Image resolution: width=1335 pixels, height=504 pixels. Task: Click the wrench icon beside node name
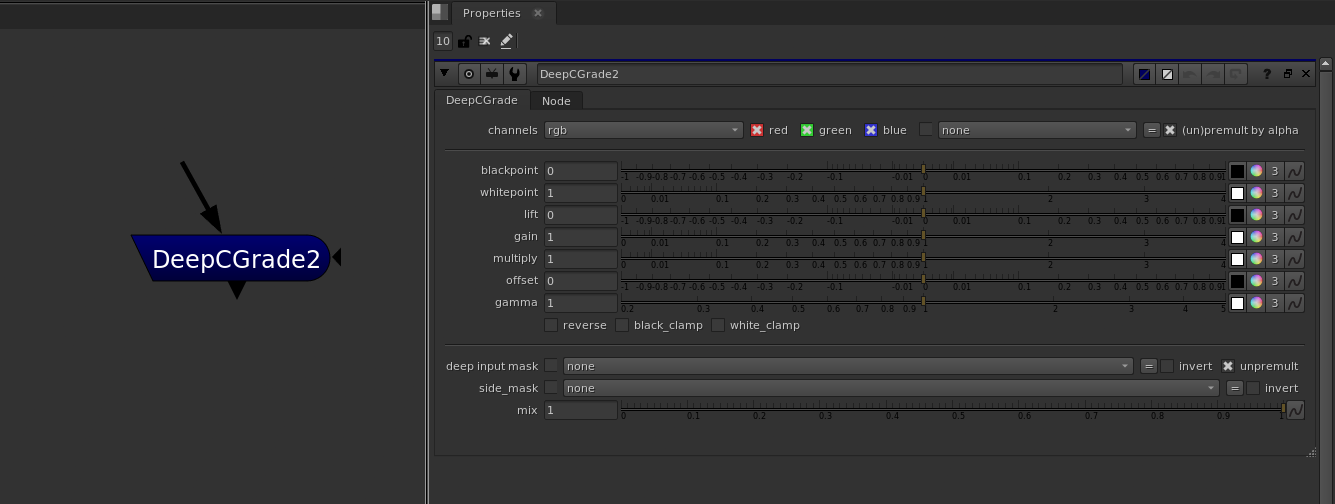514,74
